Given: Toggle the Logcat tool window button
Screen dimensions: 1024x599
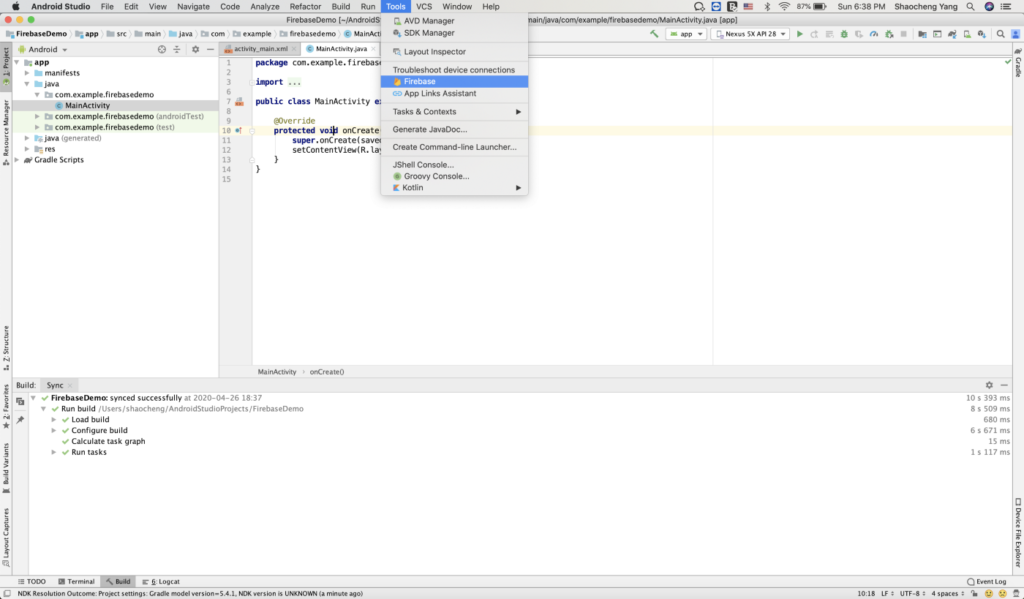Looking at the screenshot, I should (x=161, y=581).
